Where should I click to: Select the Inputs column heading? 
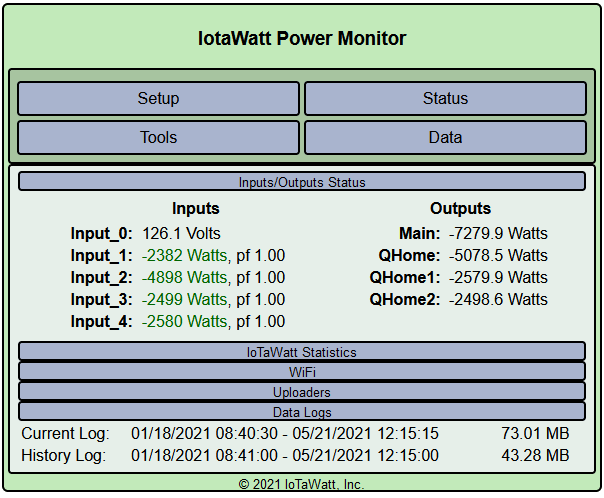tap(196, 208)
